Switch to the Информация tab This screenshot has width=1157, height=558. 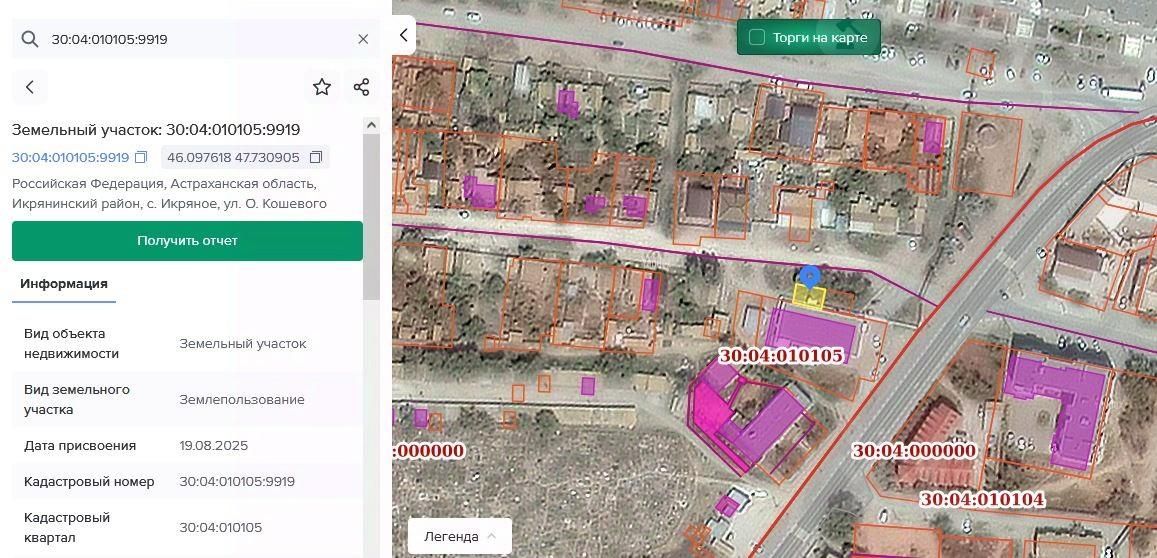[63, 284]
